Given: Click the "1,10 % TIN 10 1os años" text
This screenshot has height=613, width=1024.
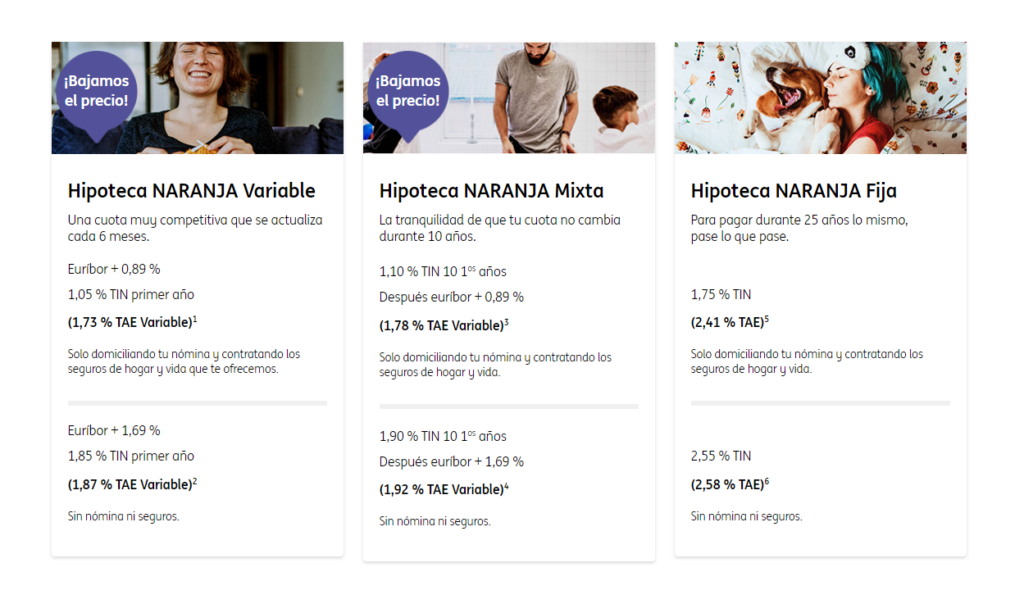Looking at the screenshot, I should click(x=442, y=272).
